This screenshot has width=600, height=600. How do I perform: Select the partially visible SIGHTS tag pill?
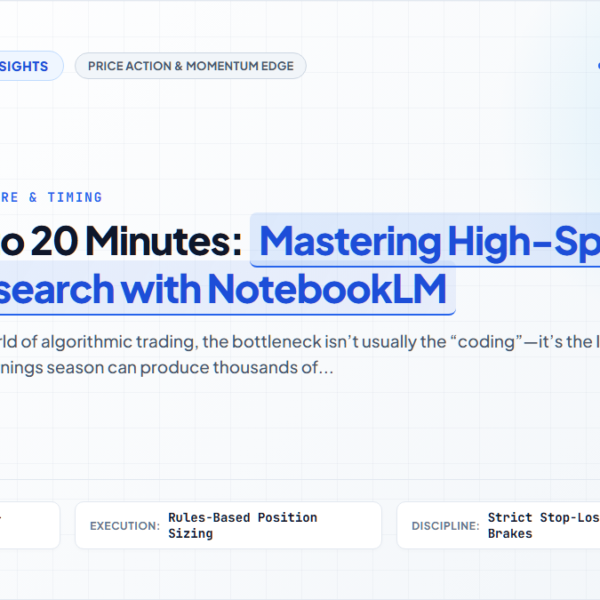click(x=31, y=66)
